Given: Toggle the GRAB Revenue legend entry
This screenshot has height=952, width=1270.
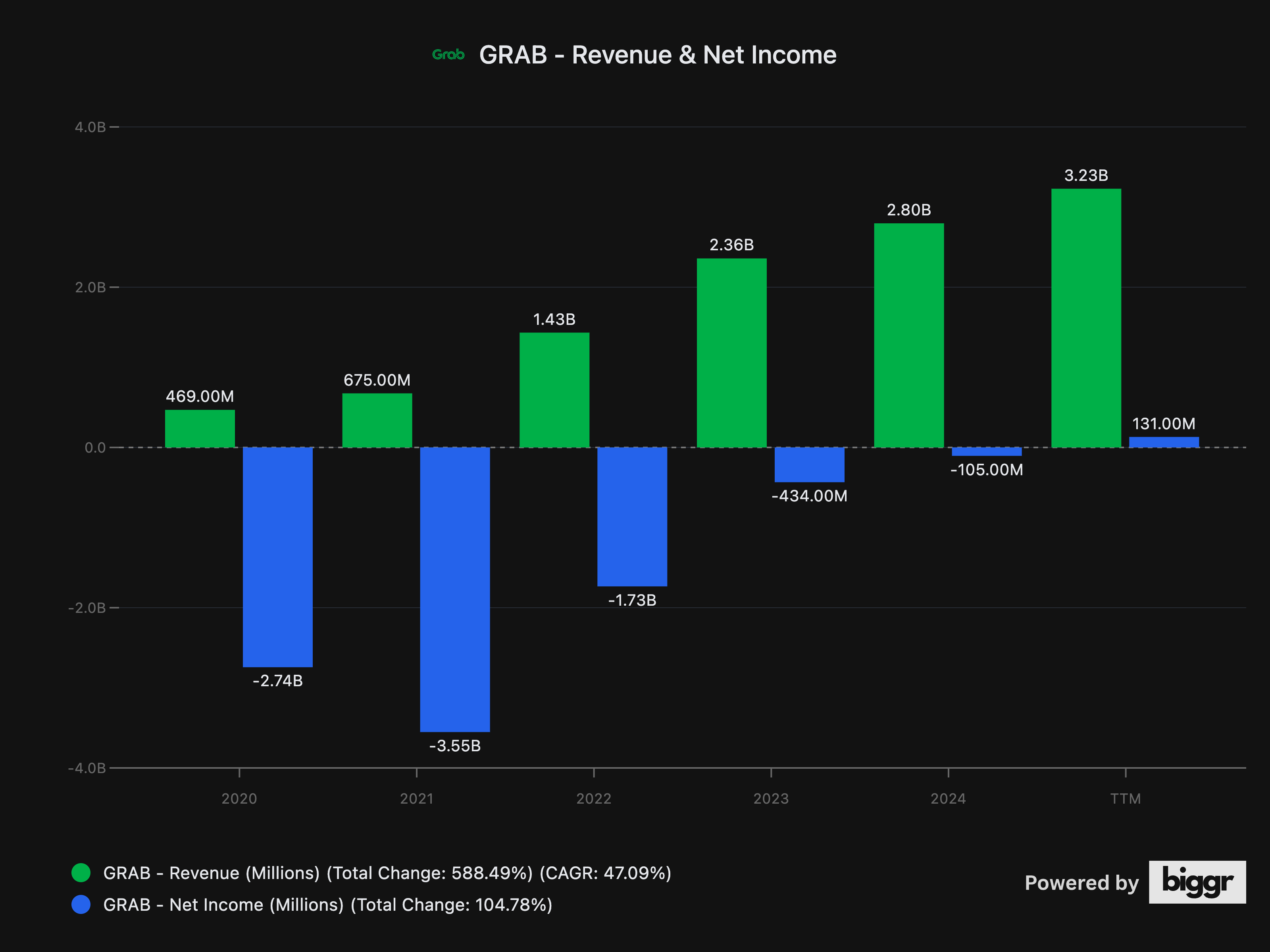Looking at the screenshot, I should [387, 873].
